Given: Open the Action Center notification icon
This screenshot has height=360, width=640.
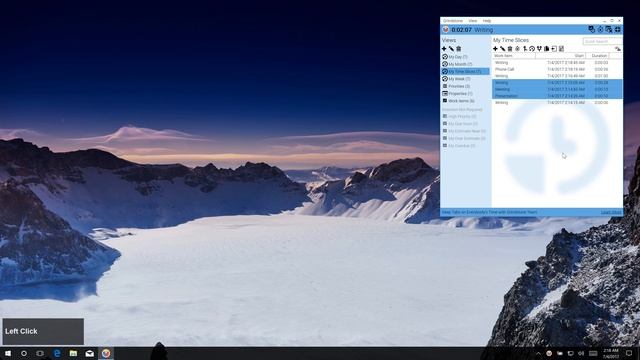Looking at the screenshot, I should [629, 353].
